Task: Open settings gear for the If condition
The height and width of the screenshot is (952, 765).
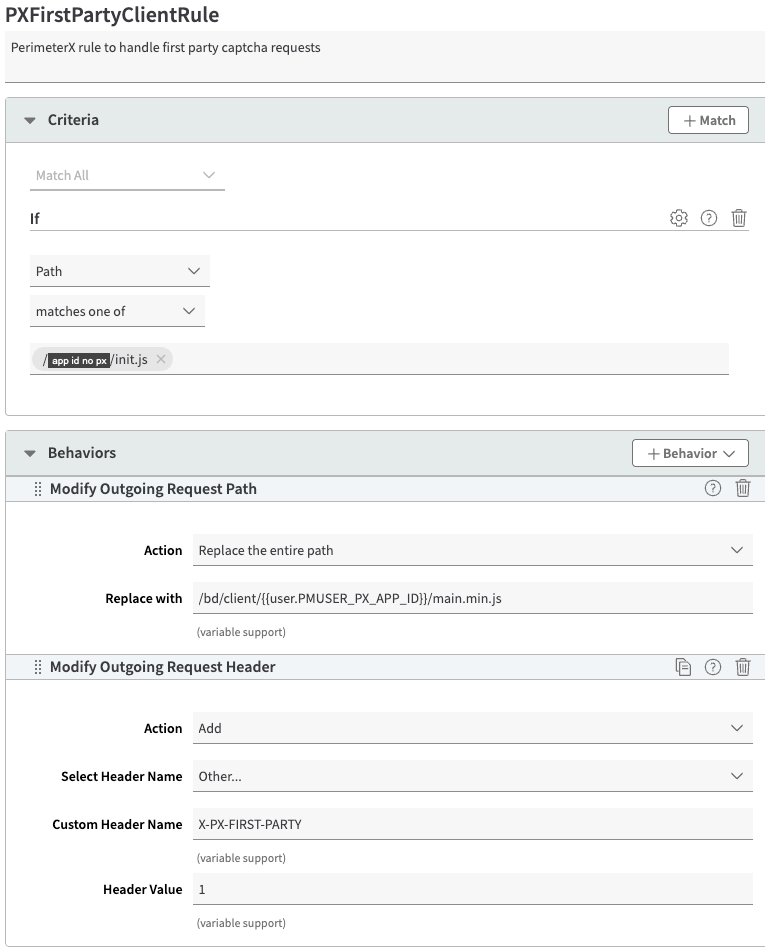Action: pos(679,218)
